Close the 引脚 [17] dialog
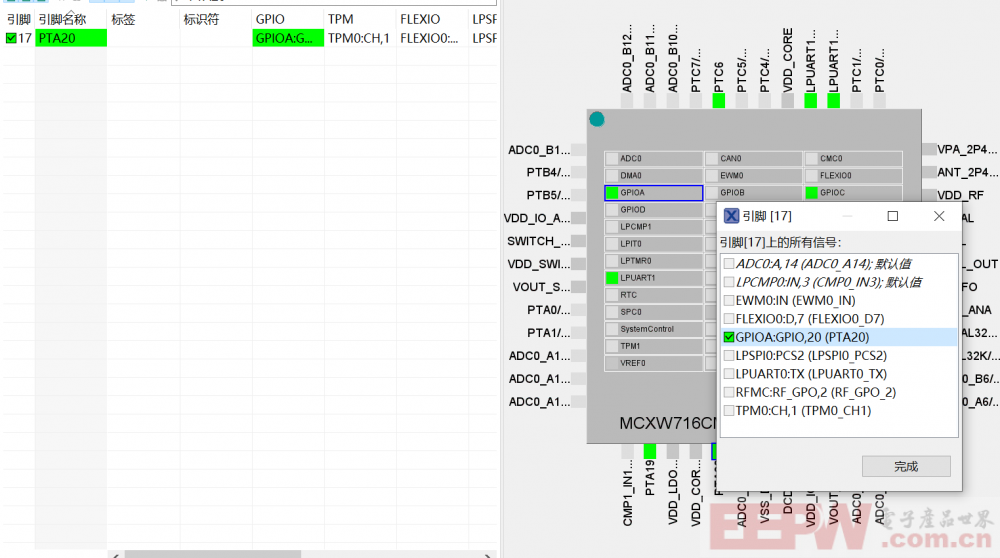This screenshot has height=558, width=1000. [939, 216]
